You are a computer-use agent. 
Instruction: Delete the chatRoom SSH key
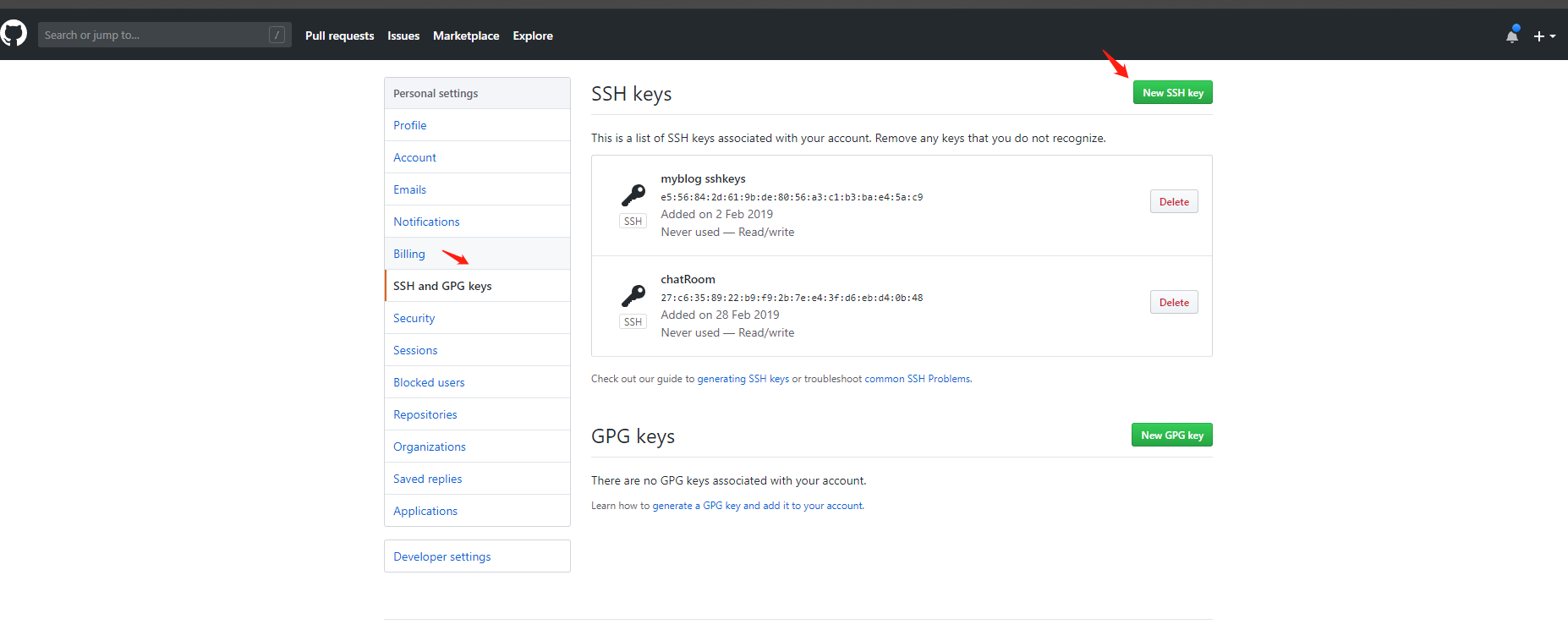pos(1173,302)
